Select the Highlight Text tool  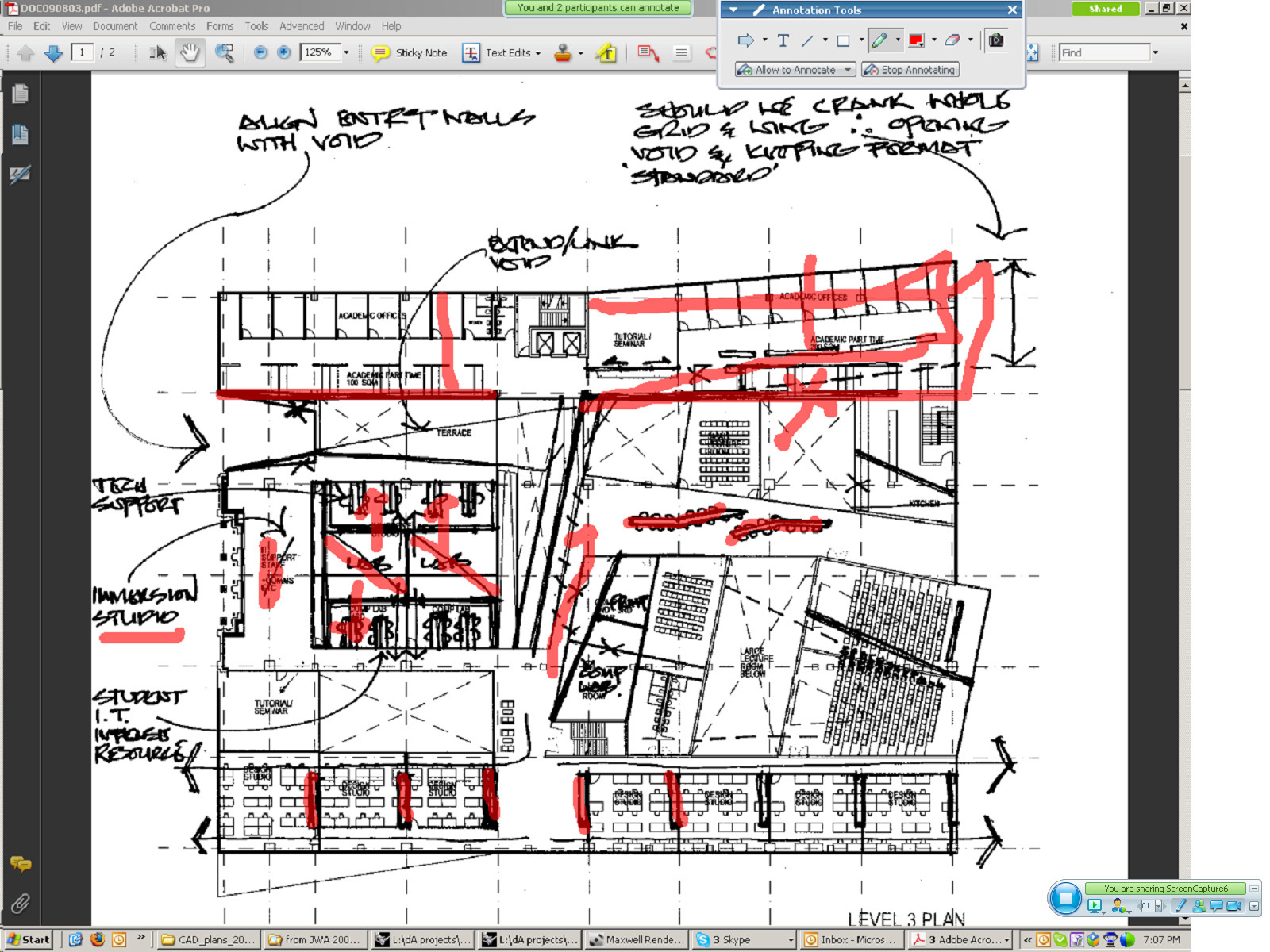click(x=606, y=53)
